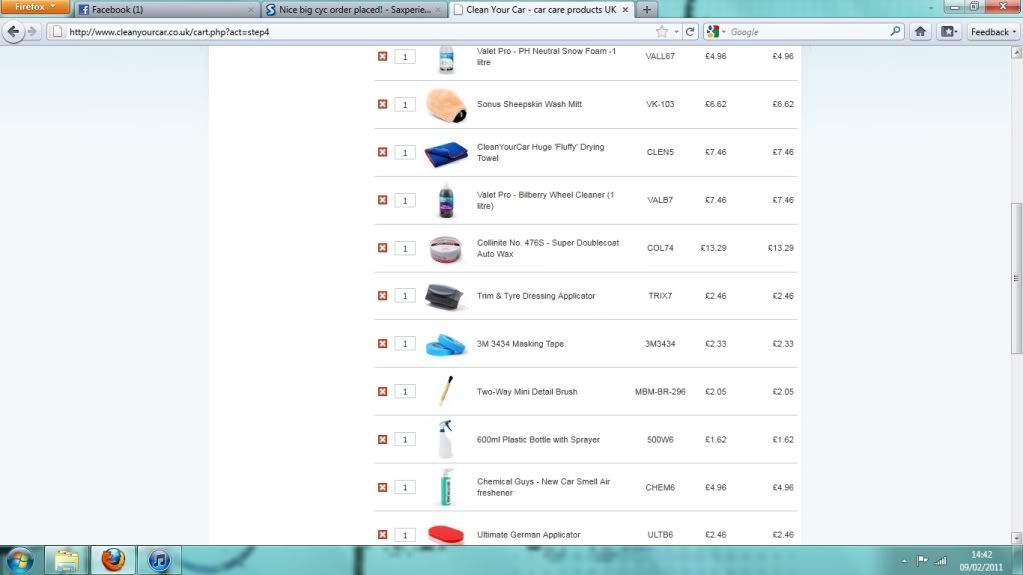Open the bookmarks toolbar button
1023x575 pixels.
coord(949,31)
